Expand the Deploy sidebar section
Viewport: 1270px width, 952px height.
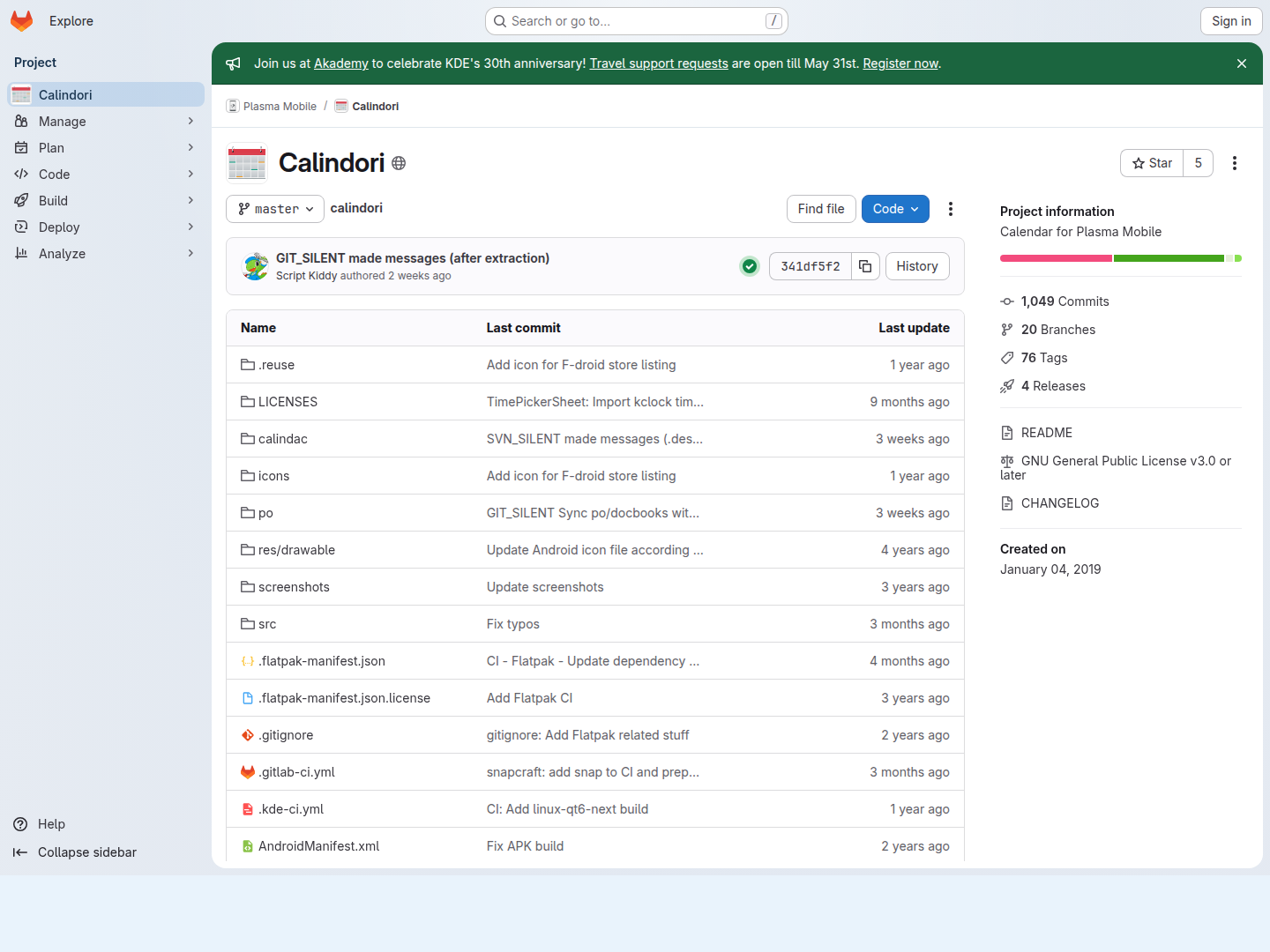click(x=106, y=227)
